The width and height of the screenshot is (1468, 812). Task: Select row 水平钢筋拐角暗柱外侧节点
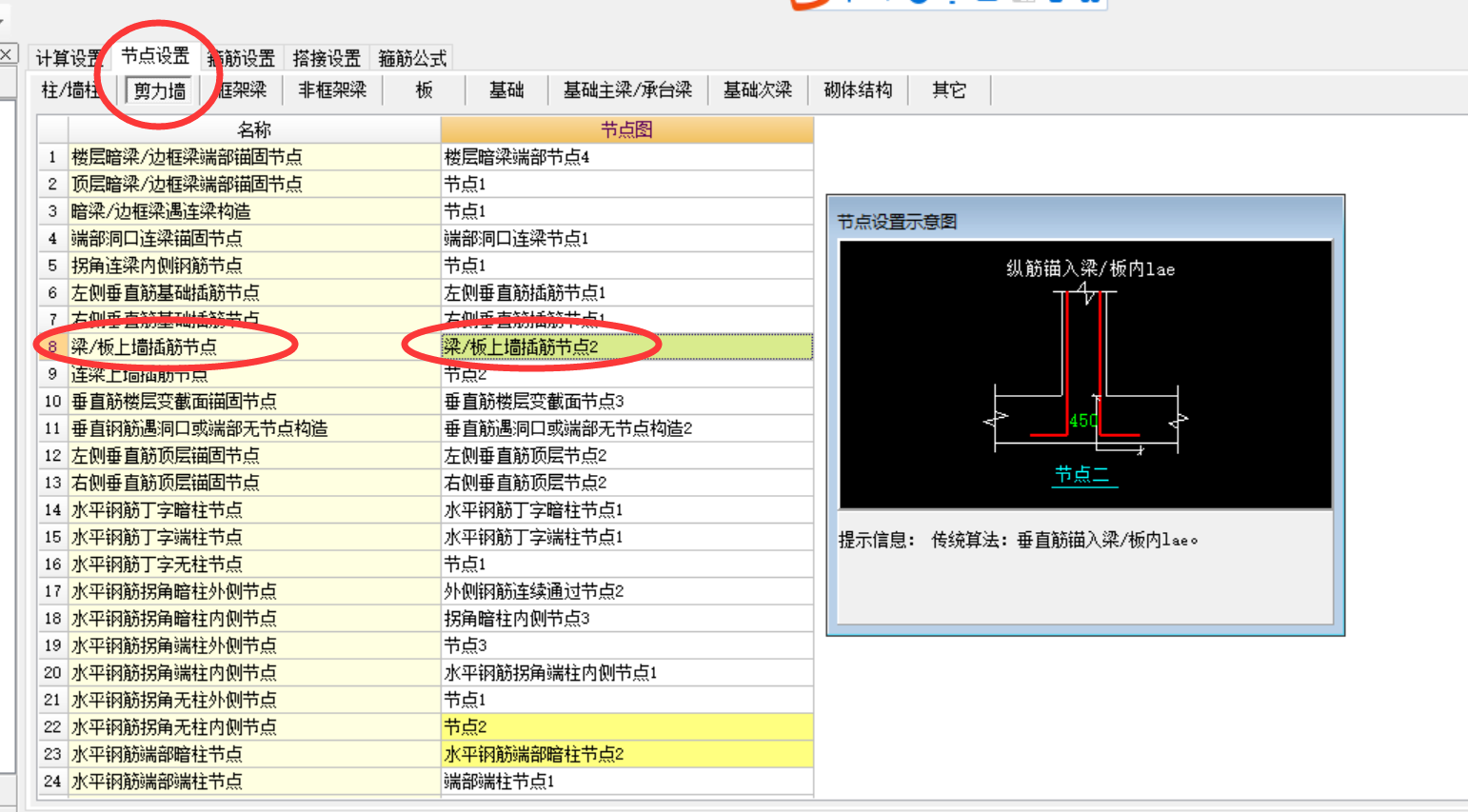254,591
